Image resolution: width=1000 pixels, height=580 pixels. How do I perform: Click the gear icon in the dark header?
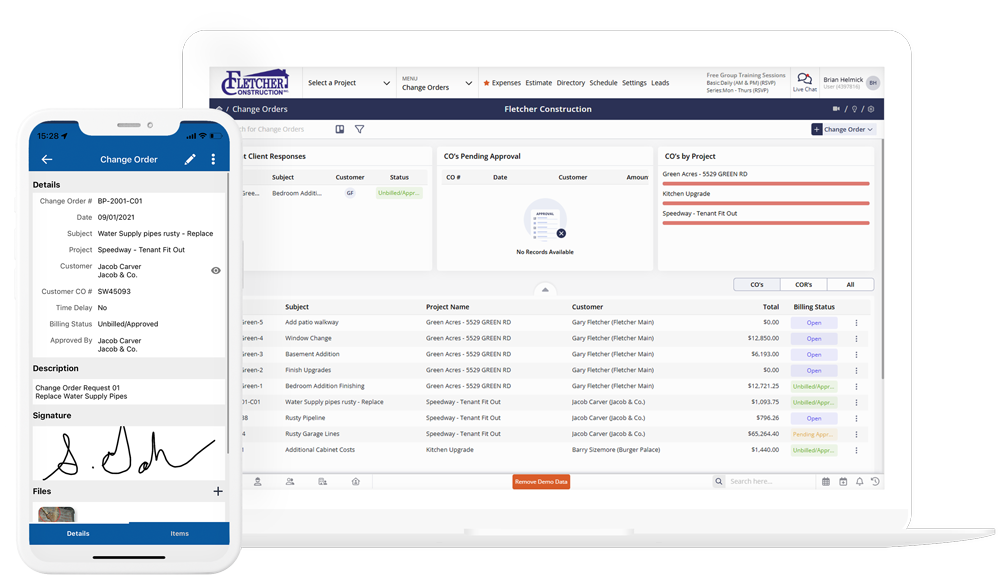tap(871, 109)
